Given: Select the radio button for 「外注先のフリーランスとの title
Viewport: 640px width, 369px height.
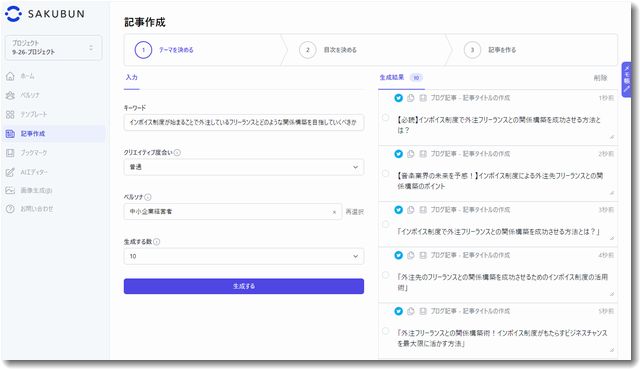Looking at the screenshot, I should tap(385, 275).
